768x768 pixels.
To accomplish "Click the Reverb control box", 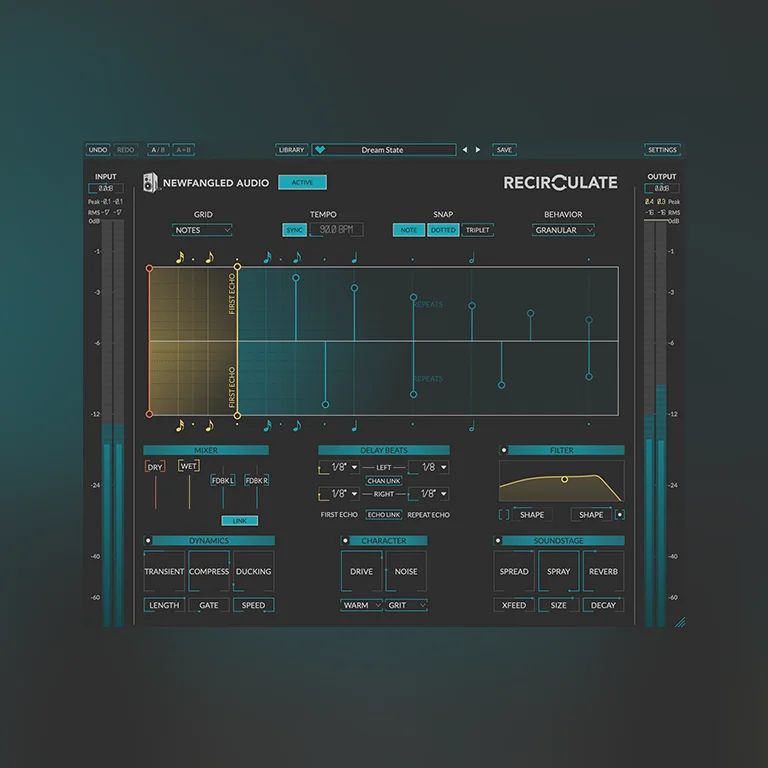I will tap(603, 571).
